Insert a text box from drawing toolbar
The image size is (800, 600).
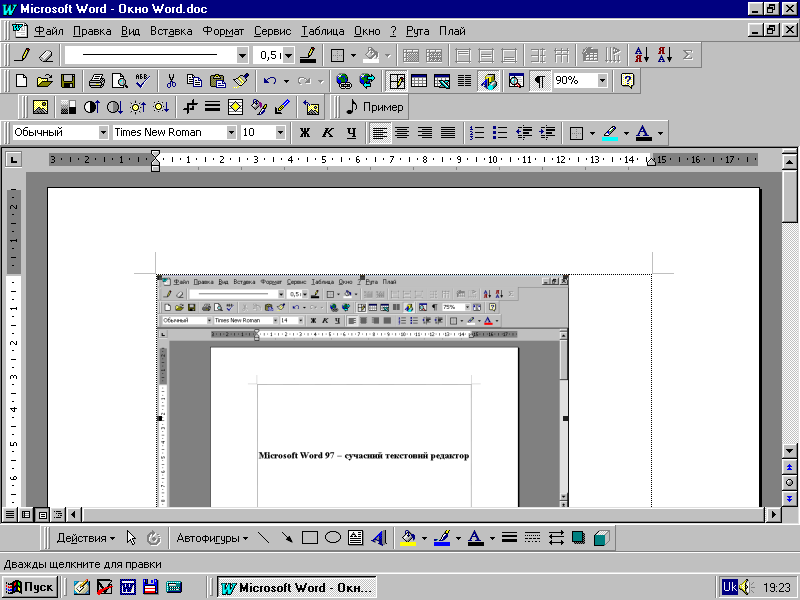(356, 538)
